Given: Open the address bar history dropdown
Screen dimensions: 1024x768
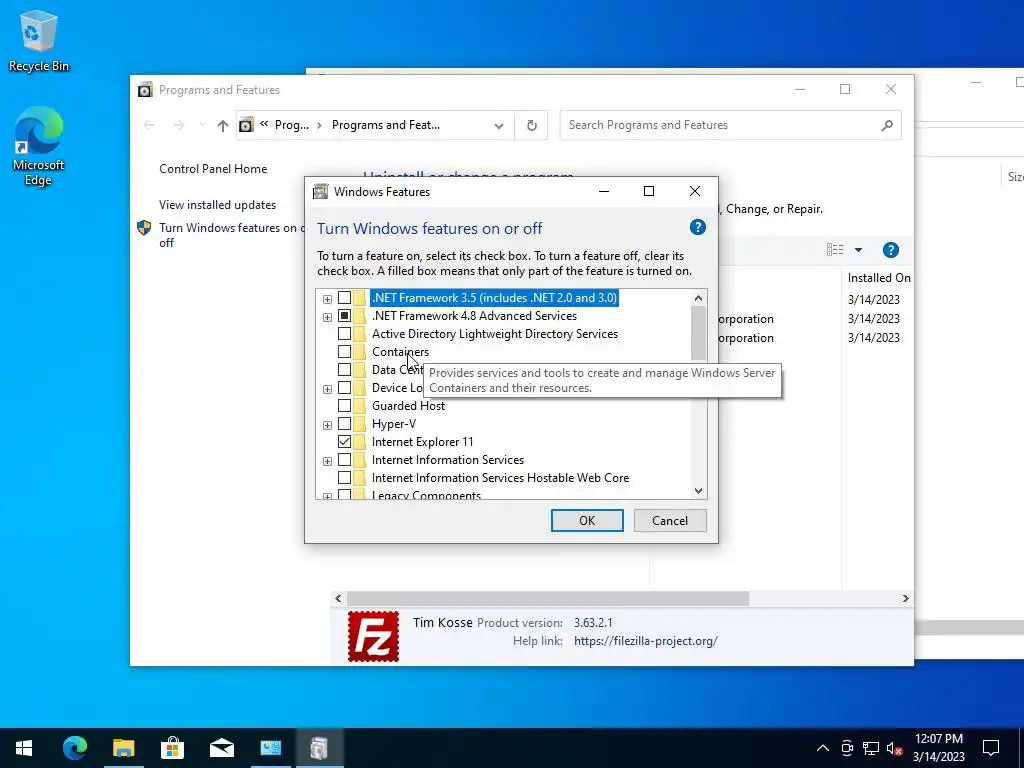Looking at the screenshot, I should tap(499, 125).
